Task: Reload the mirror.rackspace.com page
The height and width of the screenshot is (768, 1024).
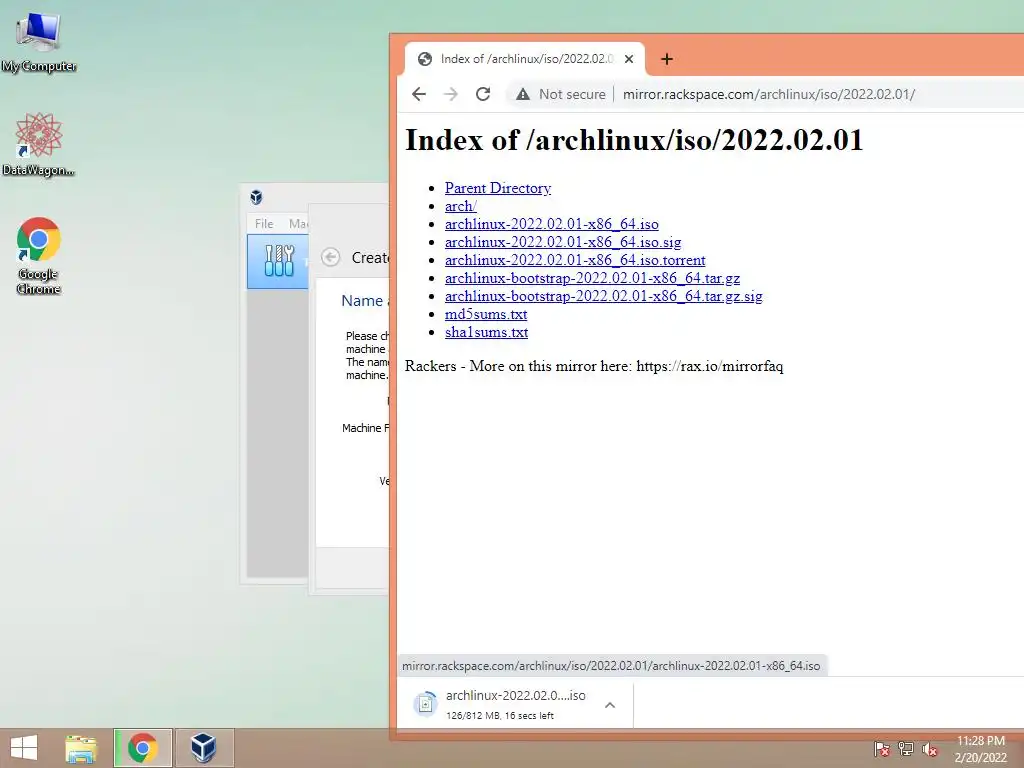Action: point(483,94)
